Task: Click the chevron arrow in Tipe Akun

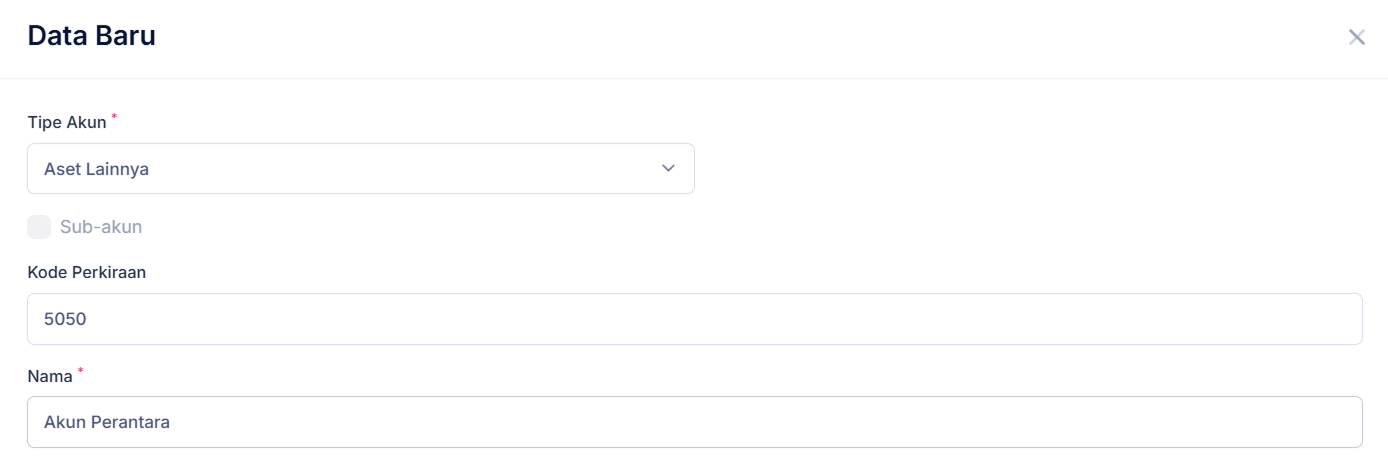Action: [x=669, y=169]
